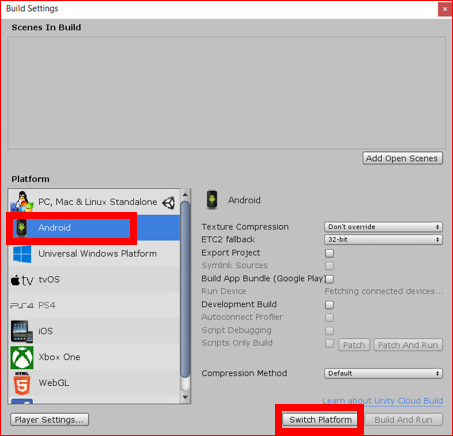Click platform list scrollbar down arrow

[x=185, y=397]
